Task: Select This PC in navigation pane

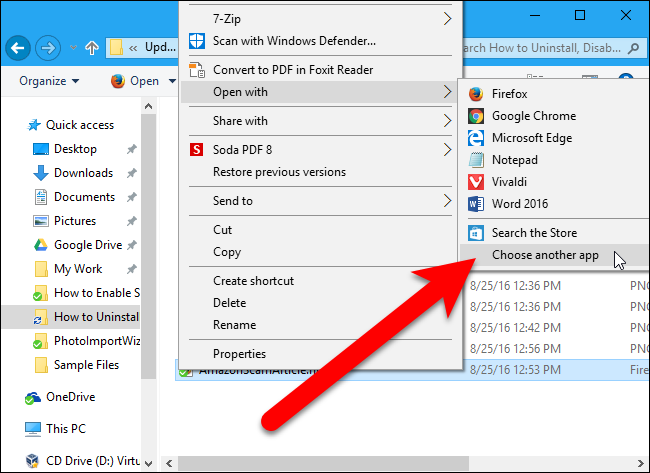Action: [x=55, y=429]
